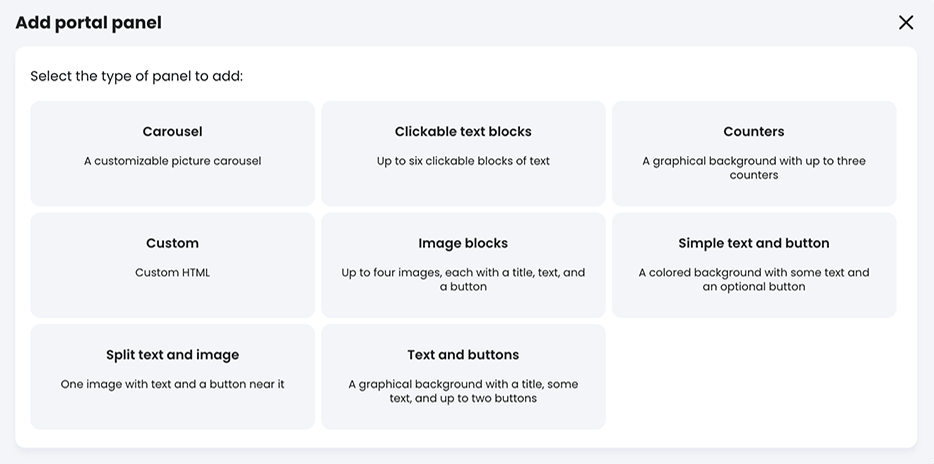The image size is (934, 464).
Task: Click the 'Add portal panel' dialog title
Action: (88, 22)
